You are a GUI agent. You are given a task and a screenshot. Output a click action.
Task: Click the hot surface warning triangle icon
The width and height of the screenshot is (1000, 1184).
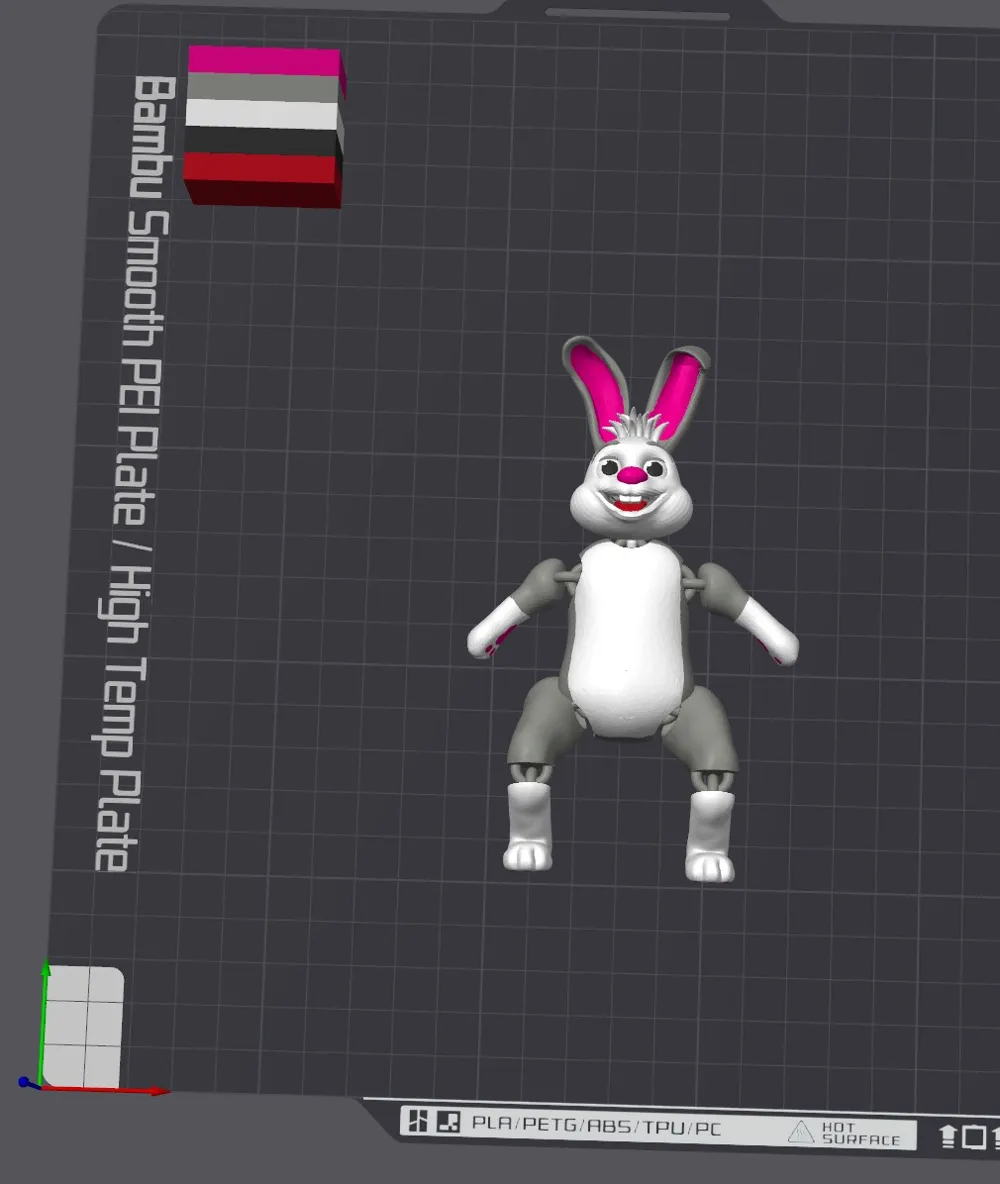[x=801, y=1132]
